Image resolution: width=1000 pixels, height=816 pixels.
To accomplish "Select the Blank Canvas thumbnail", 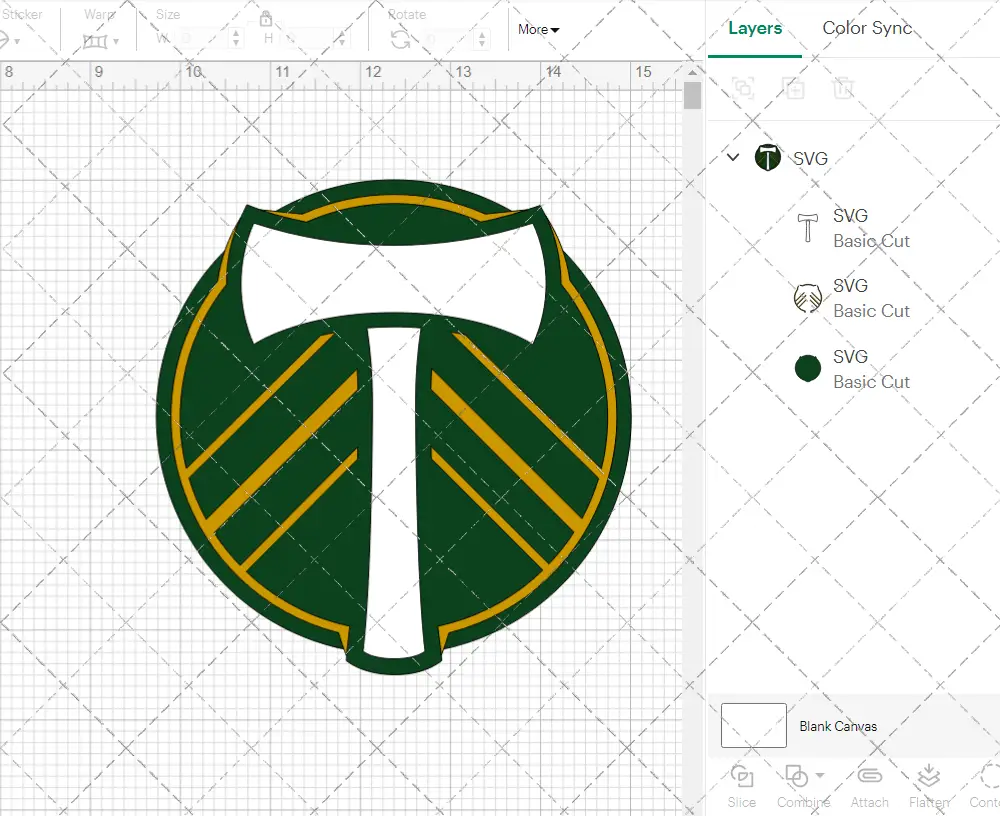I will tap(754, 725).
